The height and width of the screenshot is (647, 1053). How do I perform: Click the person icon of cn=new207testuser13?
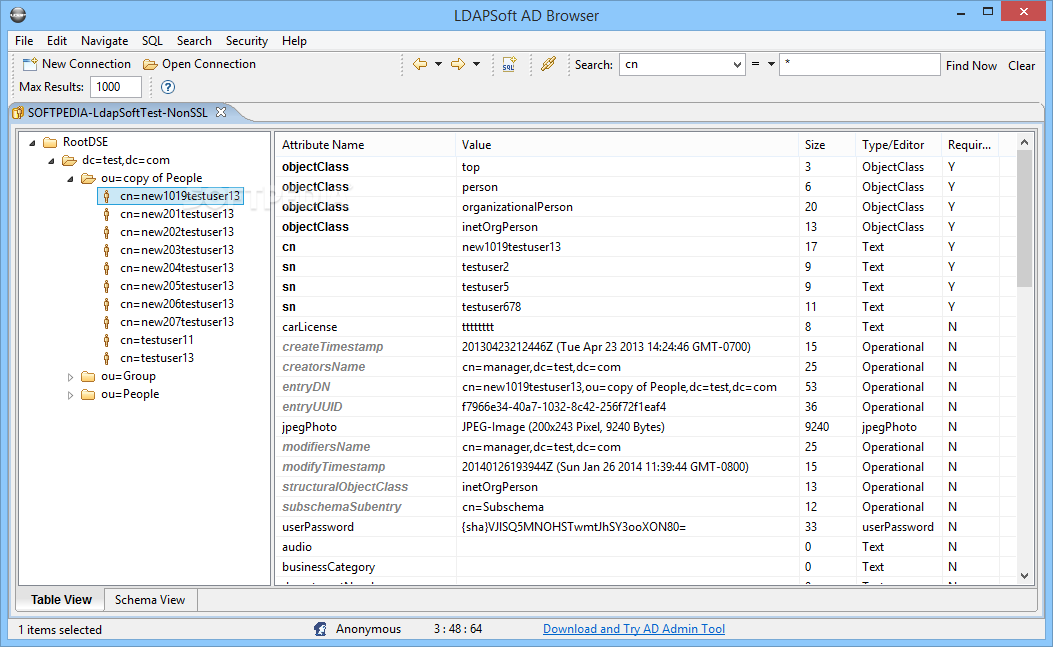(106, 322)
